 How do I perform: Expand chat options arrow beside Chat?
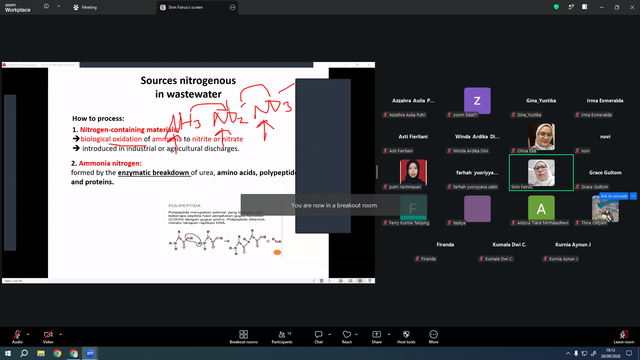pyautogui.click(x=329, y=334)
